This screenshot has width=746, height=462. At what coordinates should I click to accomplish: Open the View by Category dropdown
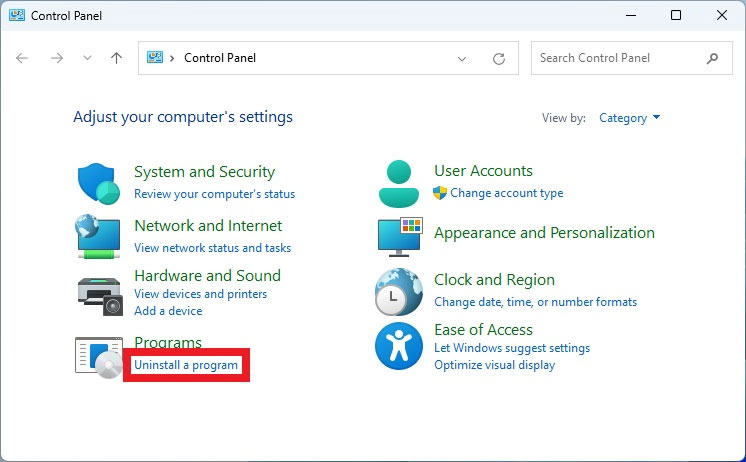coord(629,118)
